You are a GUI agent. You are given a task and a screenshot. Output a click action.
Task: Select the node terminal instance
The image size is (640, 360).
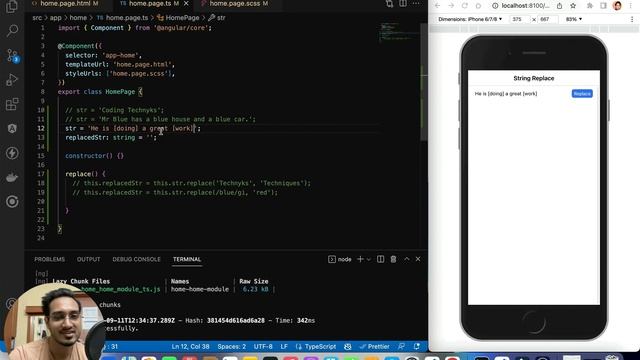click(340, 259)
